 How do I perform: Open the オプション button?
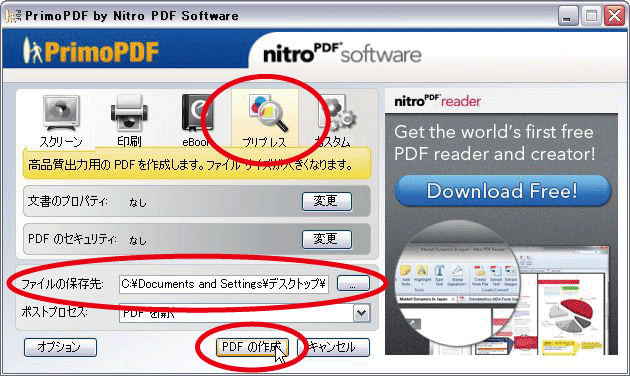click(x=60, y=347)
